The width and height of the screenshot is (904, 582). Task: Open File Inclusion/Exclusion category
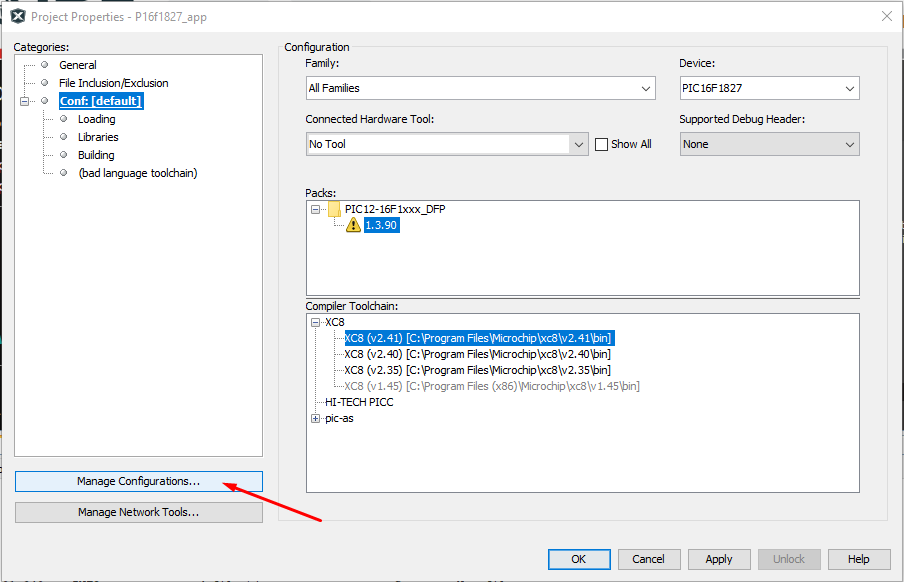click(x=114, y=83)
